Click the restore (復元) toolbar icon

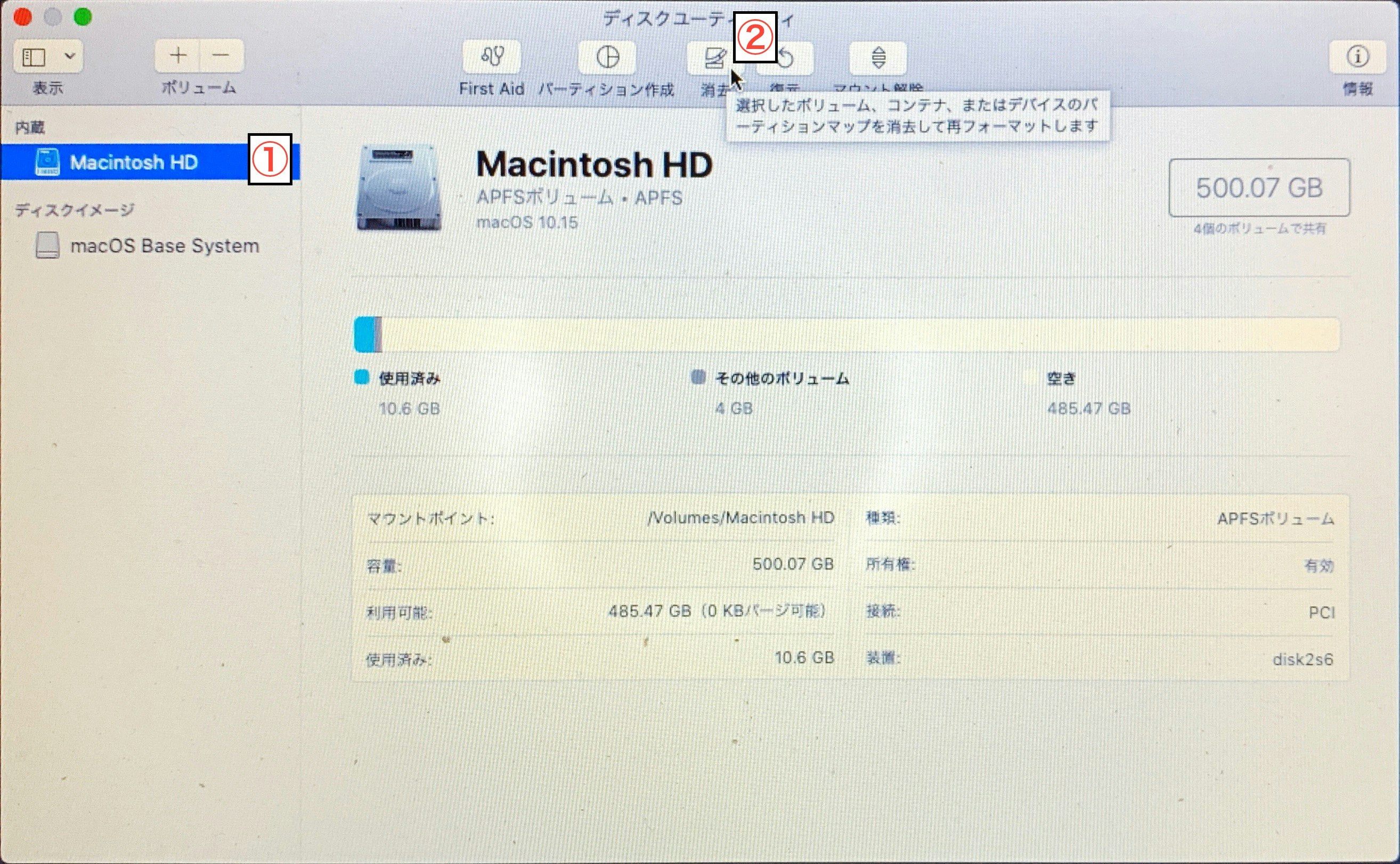(786, 58)
